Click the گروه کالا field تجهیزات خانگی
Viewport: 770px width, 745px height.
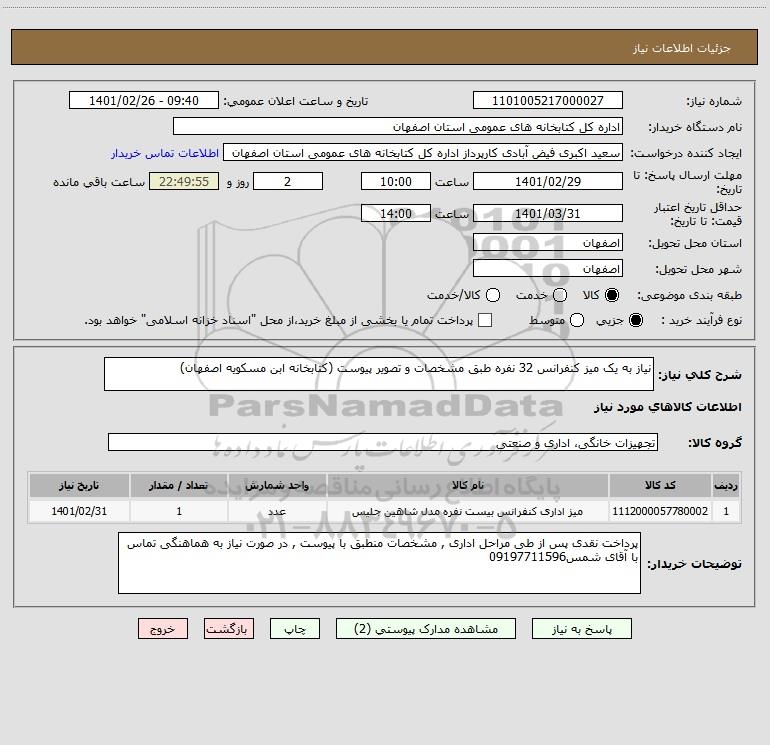tap(383, 442)
